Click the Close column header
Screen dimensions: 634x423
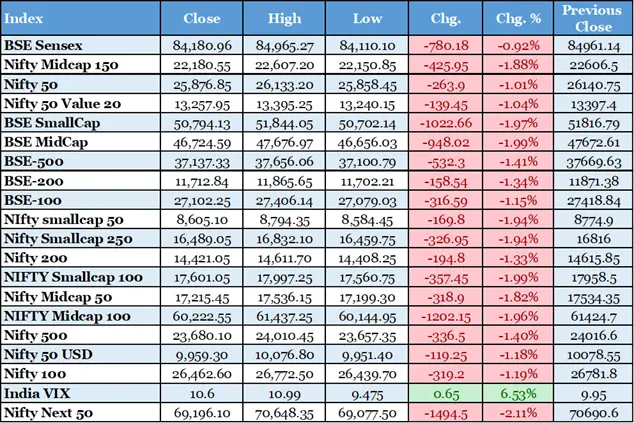[x=203, y=18]
